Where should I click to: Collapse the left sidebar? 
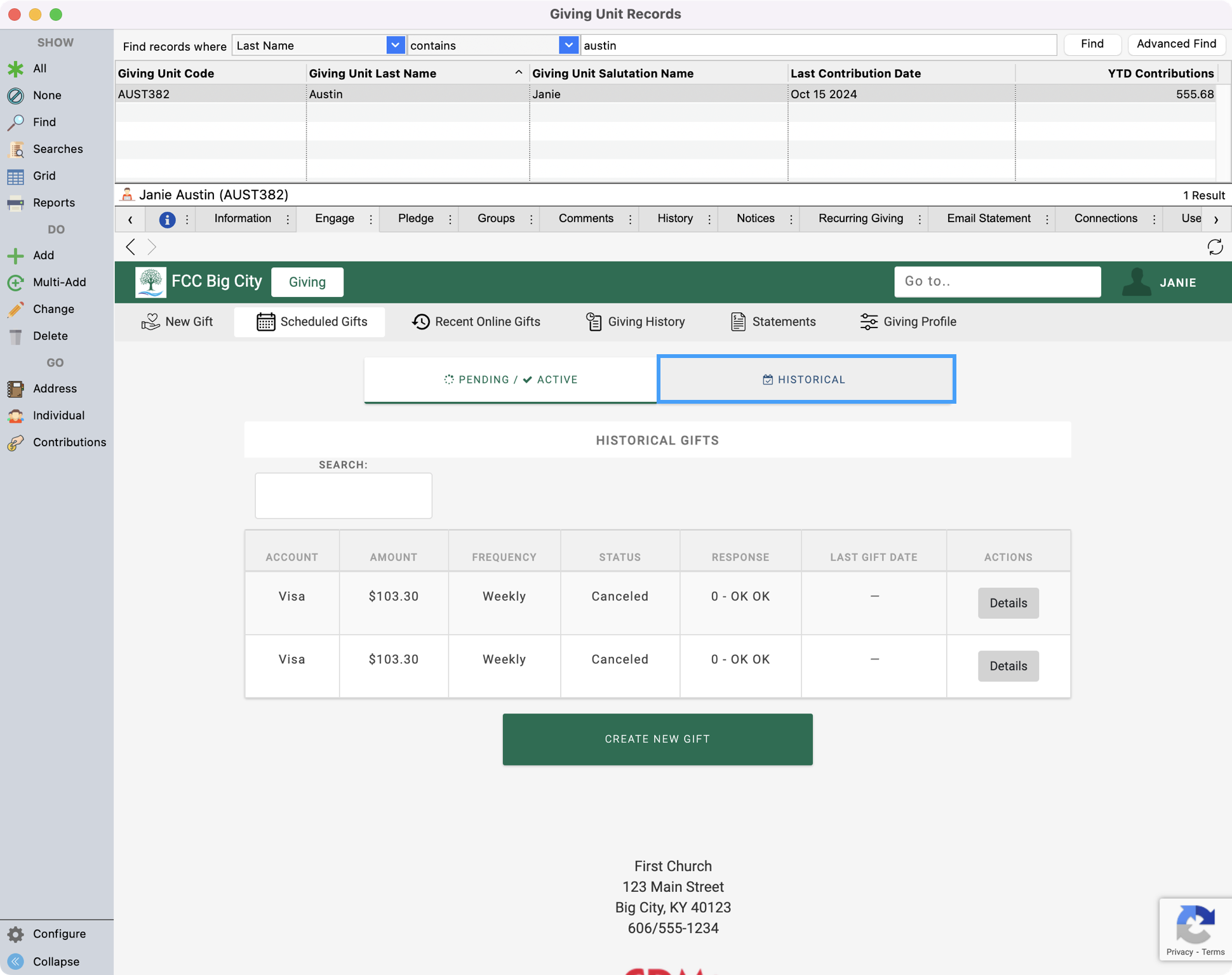pos(16,961)
